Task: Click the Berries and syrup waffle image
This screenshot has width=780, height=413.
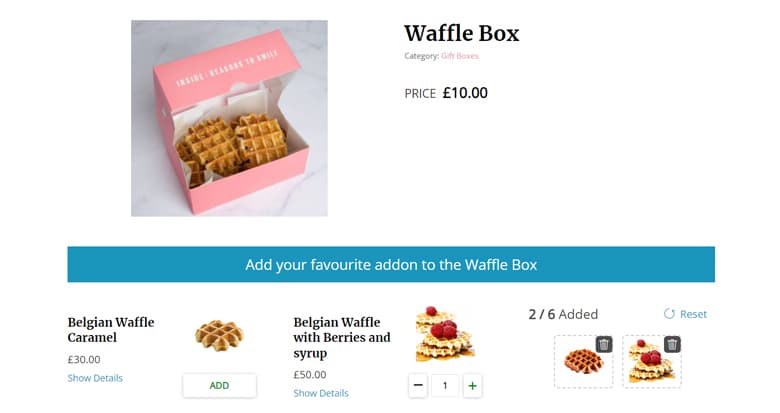Action: click(445, 333)
